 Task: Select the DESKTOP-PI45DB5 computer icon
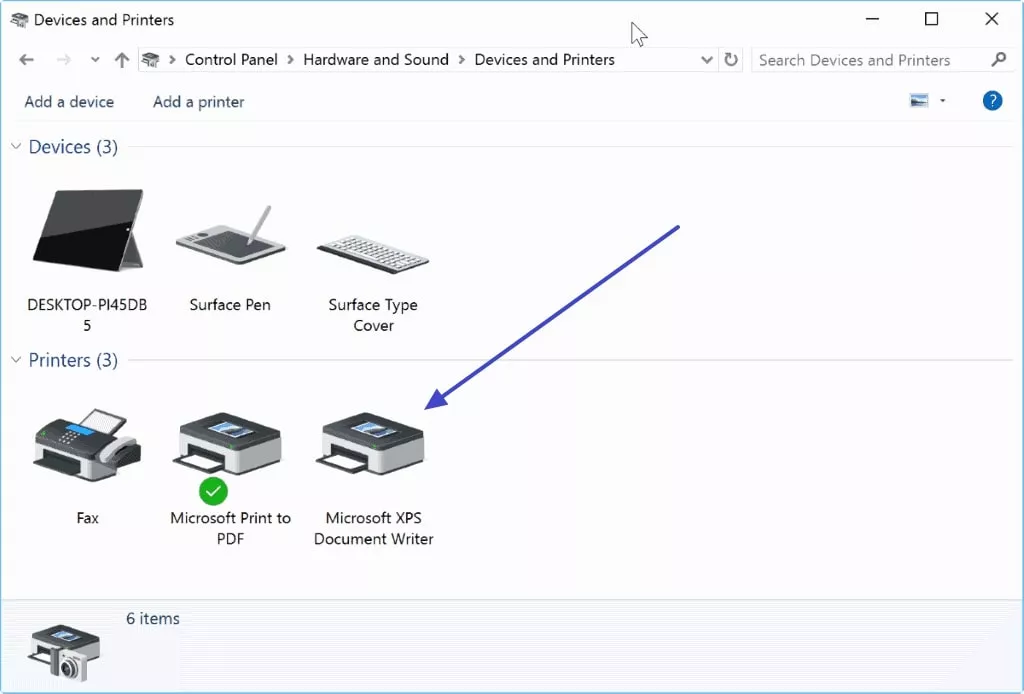[87, 230]
